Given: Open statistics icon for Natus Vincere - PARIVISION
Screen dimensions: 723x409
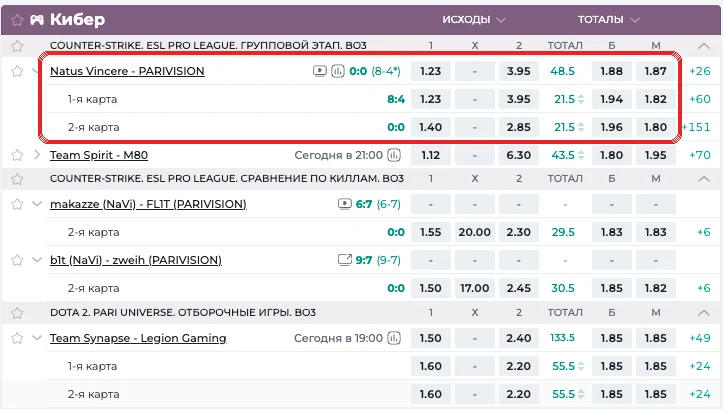Looking at the screenshot, I should point(338,71).
